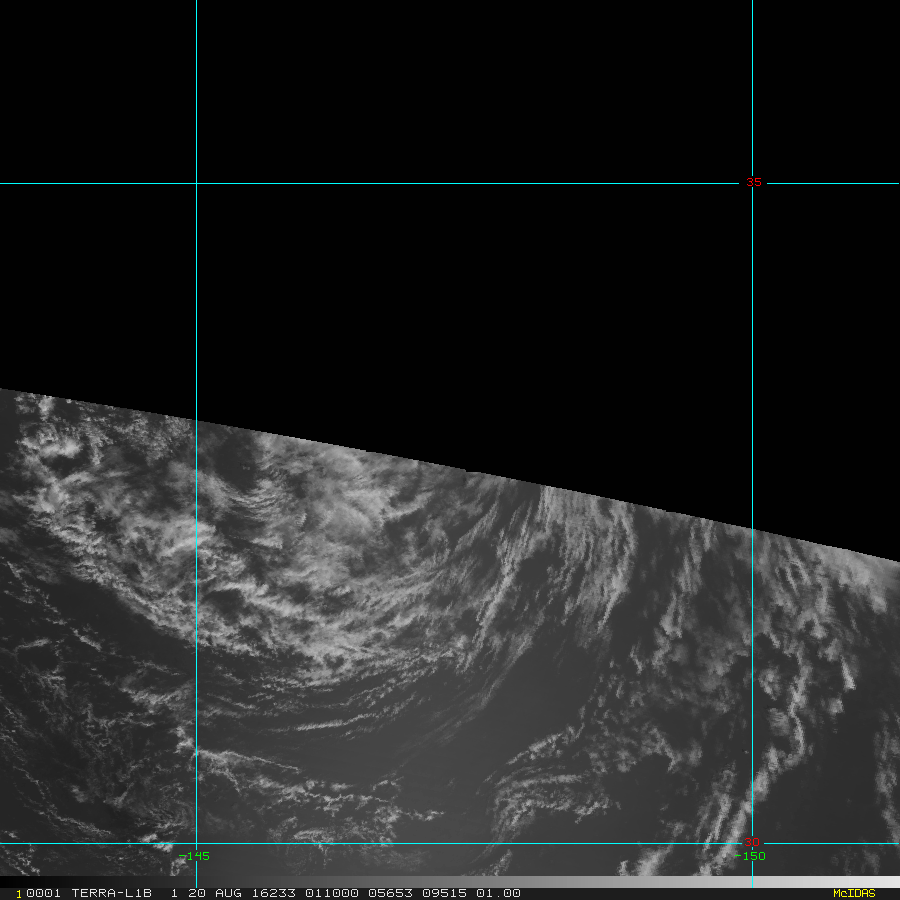The height and width of the screenshot is (900, 900).
Task: Click the 09515 value in status bar
Action: pyautogui.click(x=441, y=893)
